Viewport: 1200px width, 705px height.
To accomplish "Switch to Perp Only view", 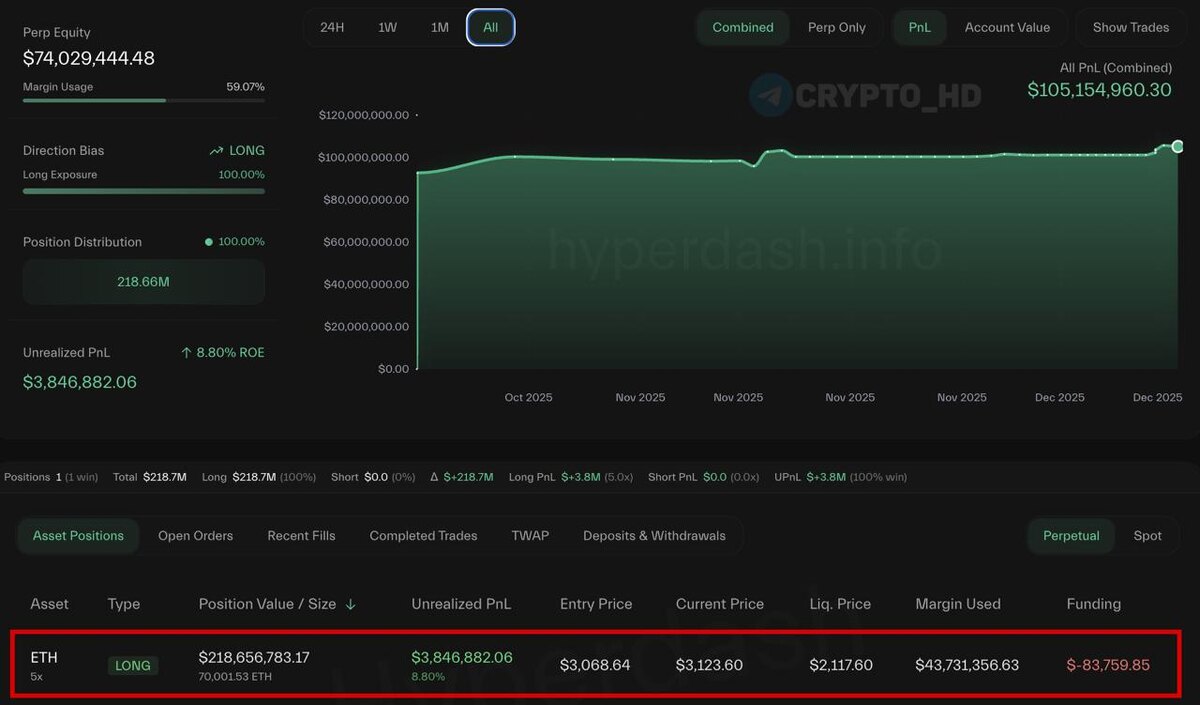I will click(x=837, y=28).
